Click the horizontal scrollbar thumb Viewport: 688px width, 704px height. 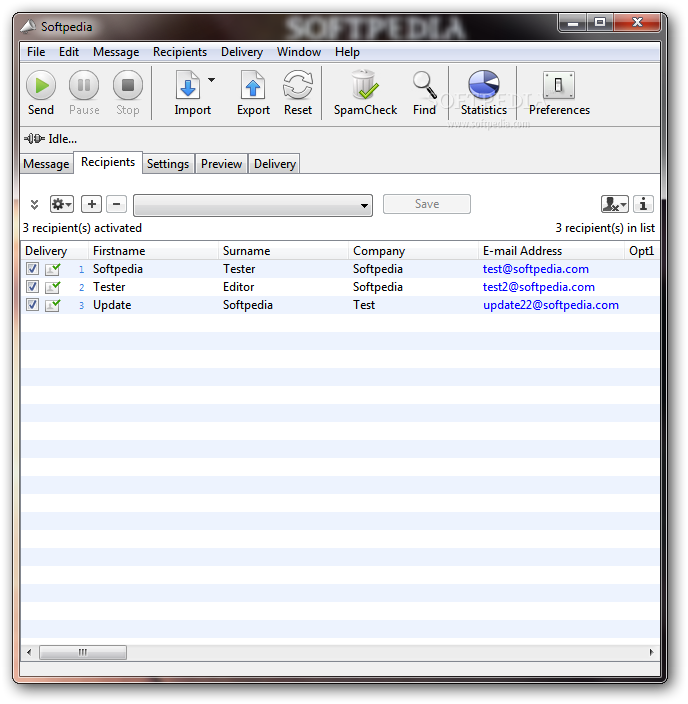(x=83, y=652)
